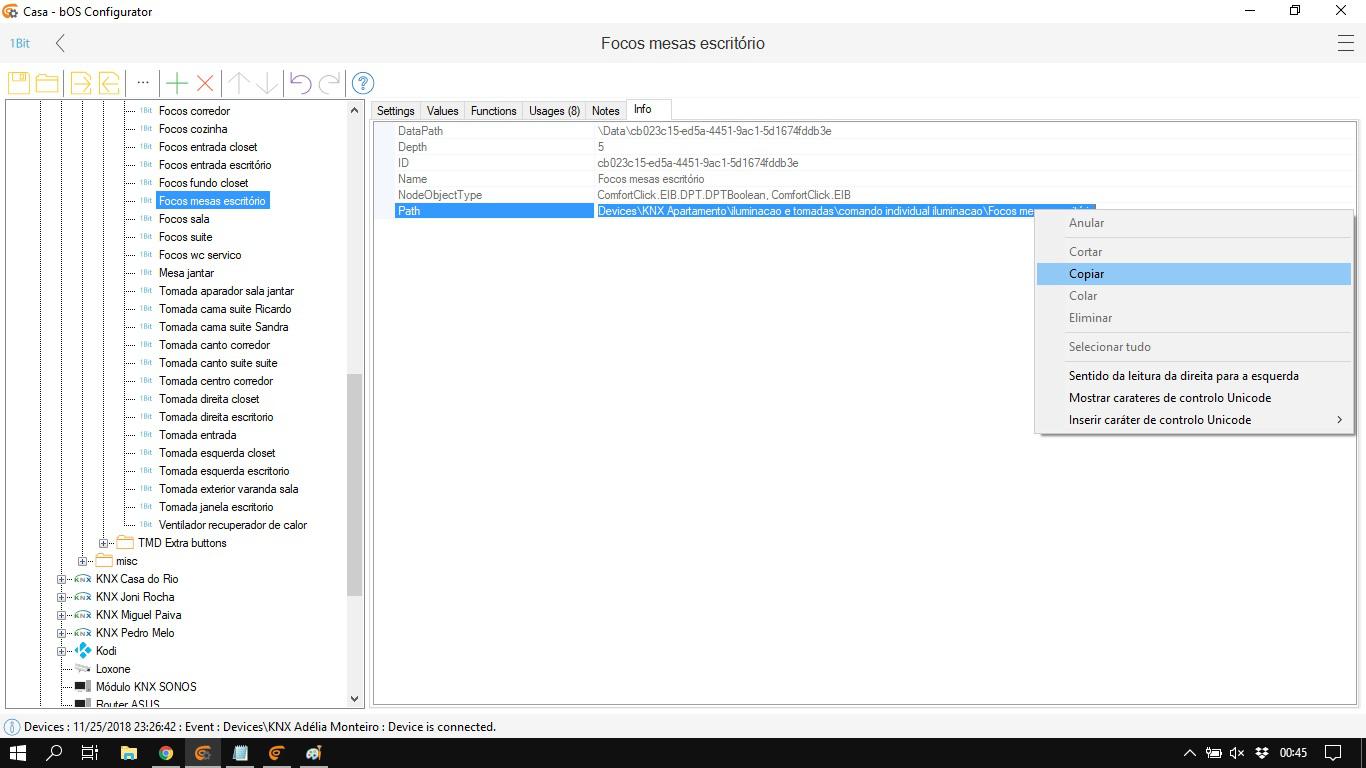Choose Selecionar tudo in the context menu

pyautogui.click(x=1109, y=347)
